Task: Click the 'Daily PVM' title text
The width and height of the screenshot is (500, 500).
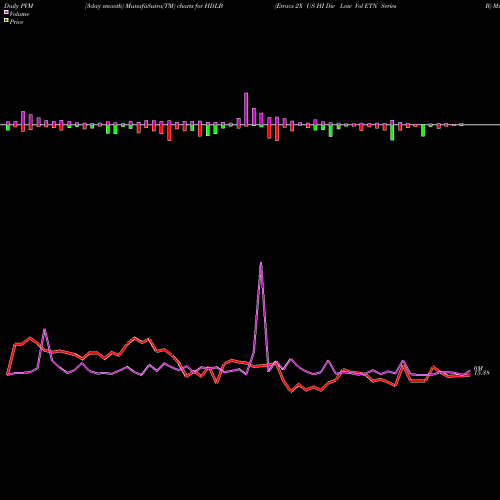Action: tap(19, 6)
